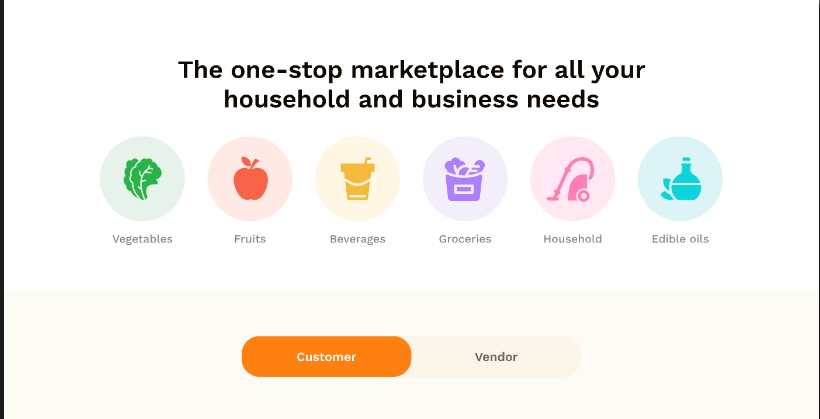Switch to the Customer tab
Viewport: 820px width, 419px height.
[x=326, y=357]
